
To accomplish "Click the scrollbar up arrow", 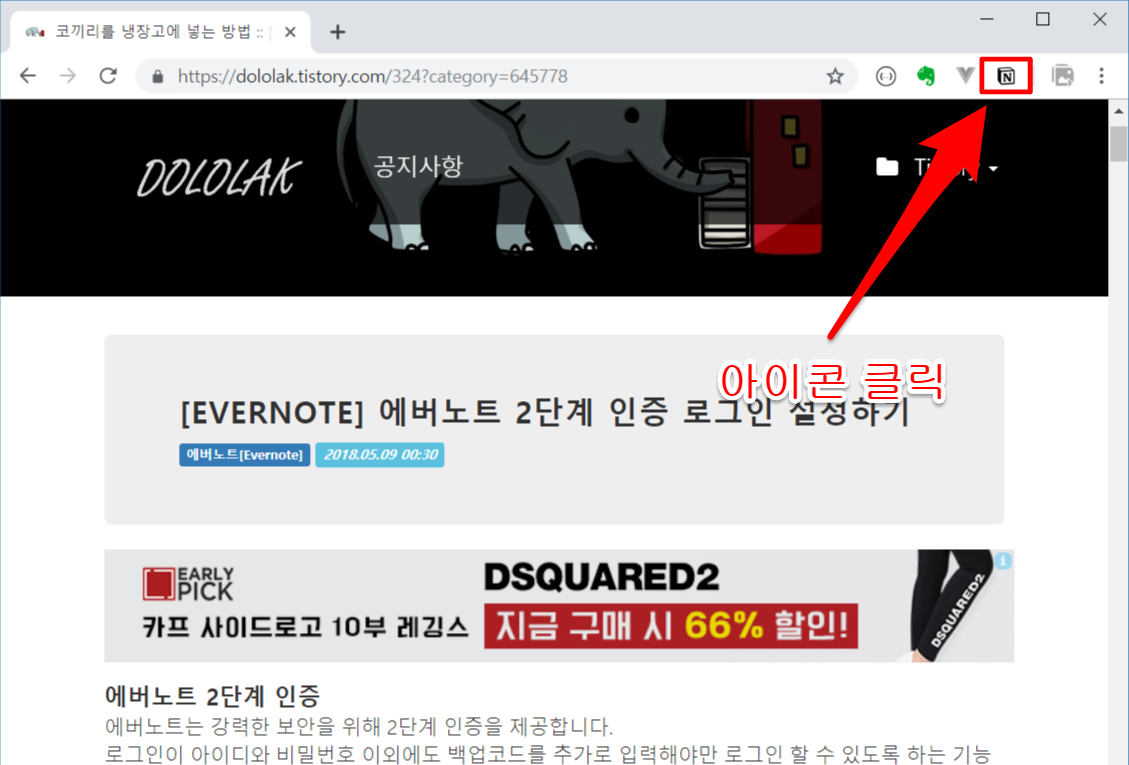I will coord(1118,112).
